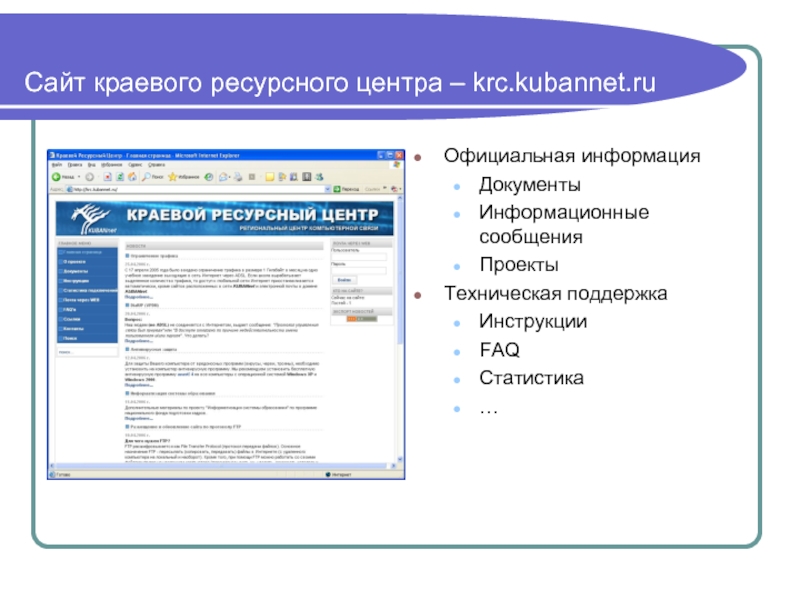Click the green Refresh page icon
The image size is (800, 600).
120,177
